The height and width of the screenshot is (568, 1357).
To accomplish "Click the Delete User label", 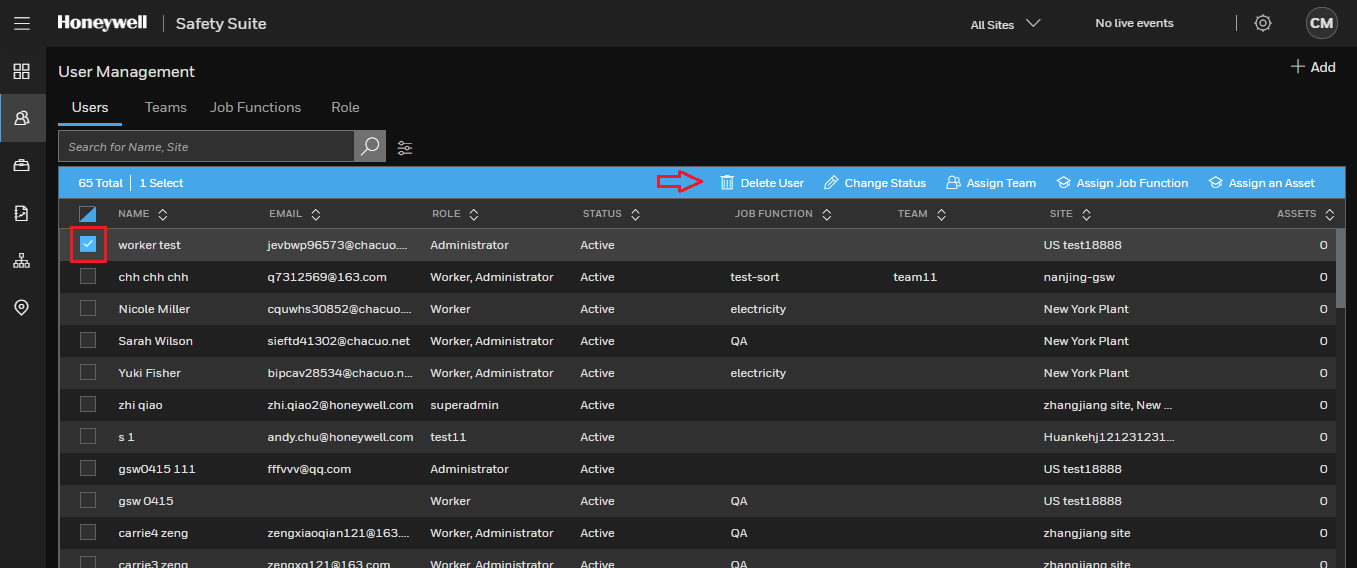I will pyautogui.click(x=772, y=183).
